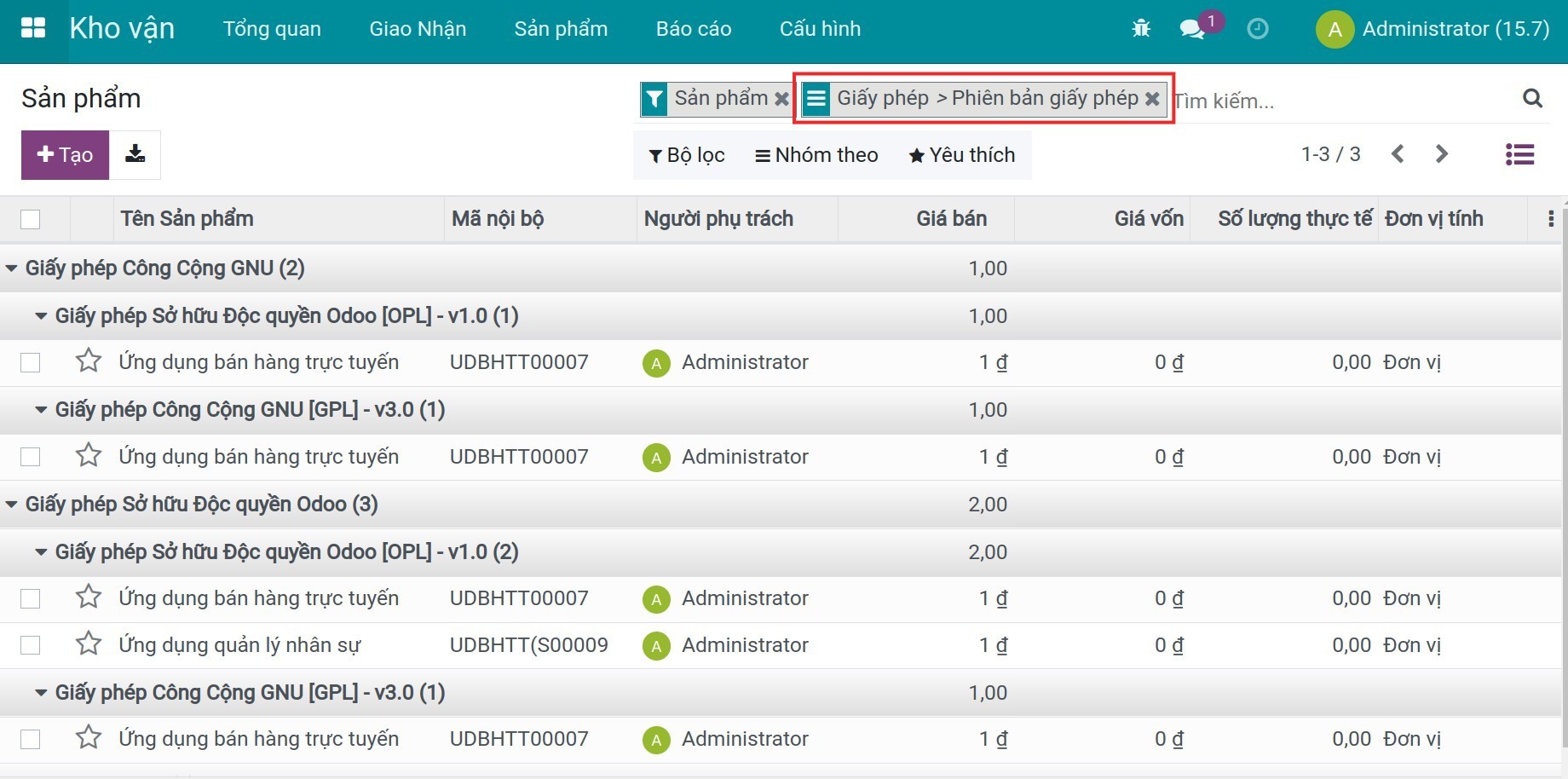Screen dimensions: 1568x779
Task: Open the Báo cáo menu
Action: point(693,29)
